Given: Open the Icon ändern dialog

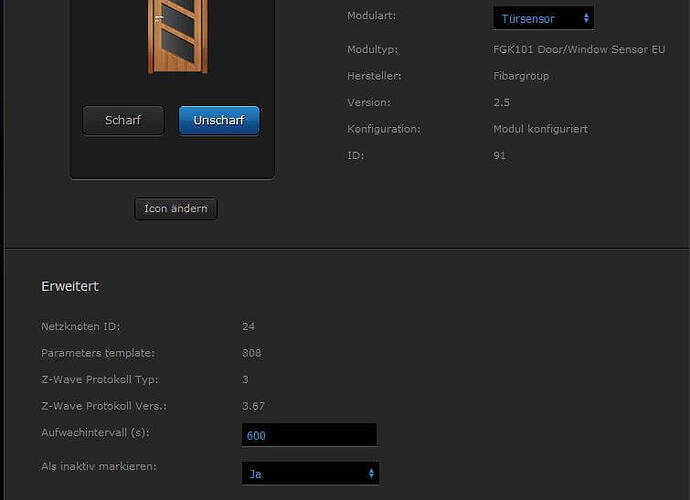Looking at the screenshot, I should pyautogui.click(x=176, y=209).
